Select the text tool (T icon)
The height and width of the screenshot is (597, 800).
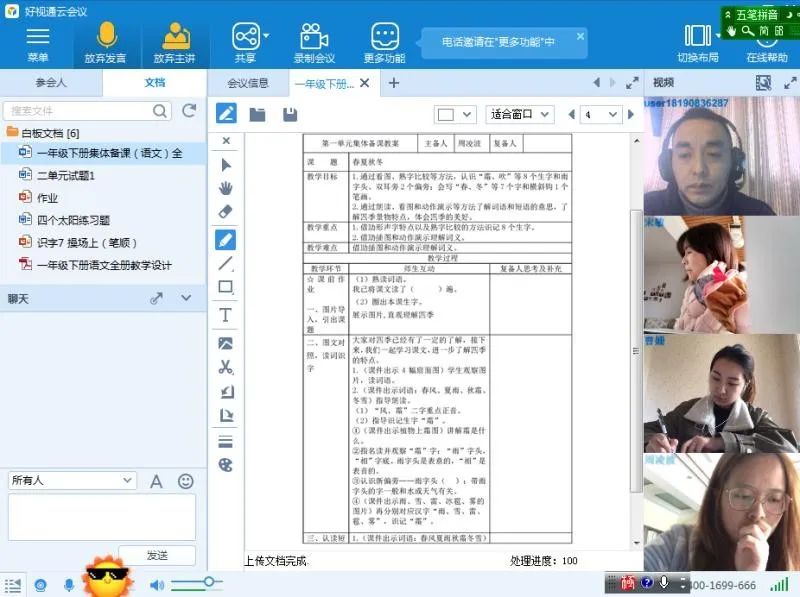tap(226, 315)
